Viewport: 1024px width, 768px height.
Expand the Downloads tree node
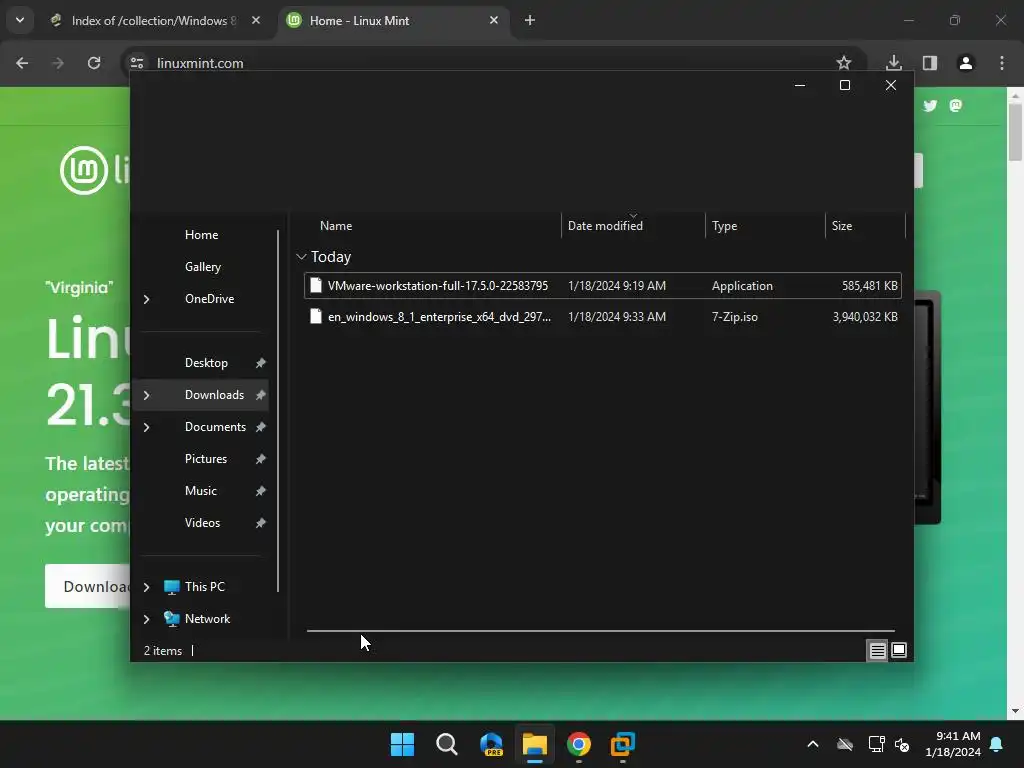pos(146,395)
